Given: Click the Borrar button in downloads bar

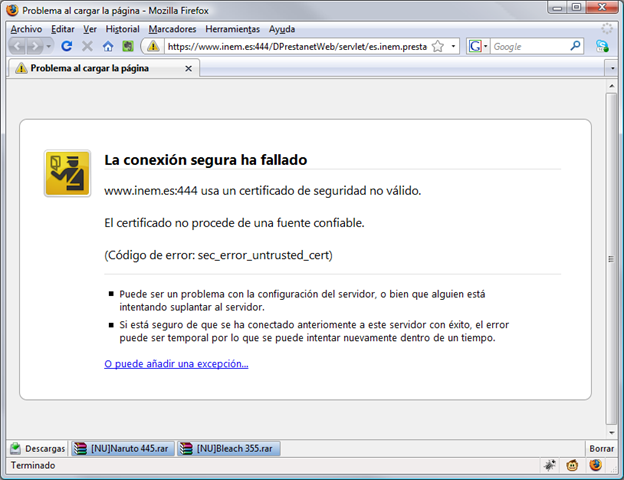Looking at the screenshot, I should [601, 449].
